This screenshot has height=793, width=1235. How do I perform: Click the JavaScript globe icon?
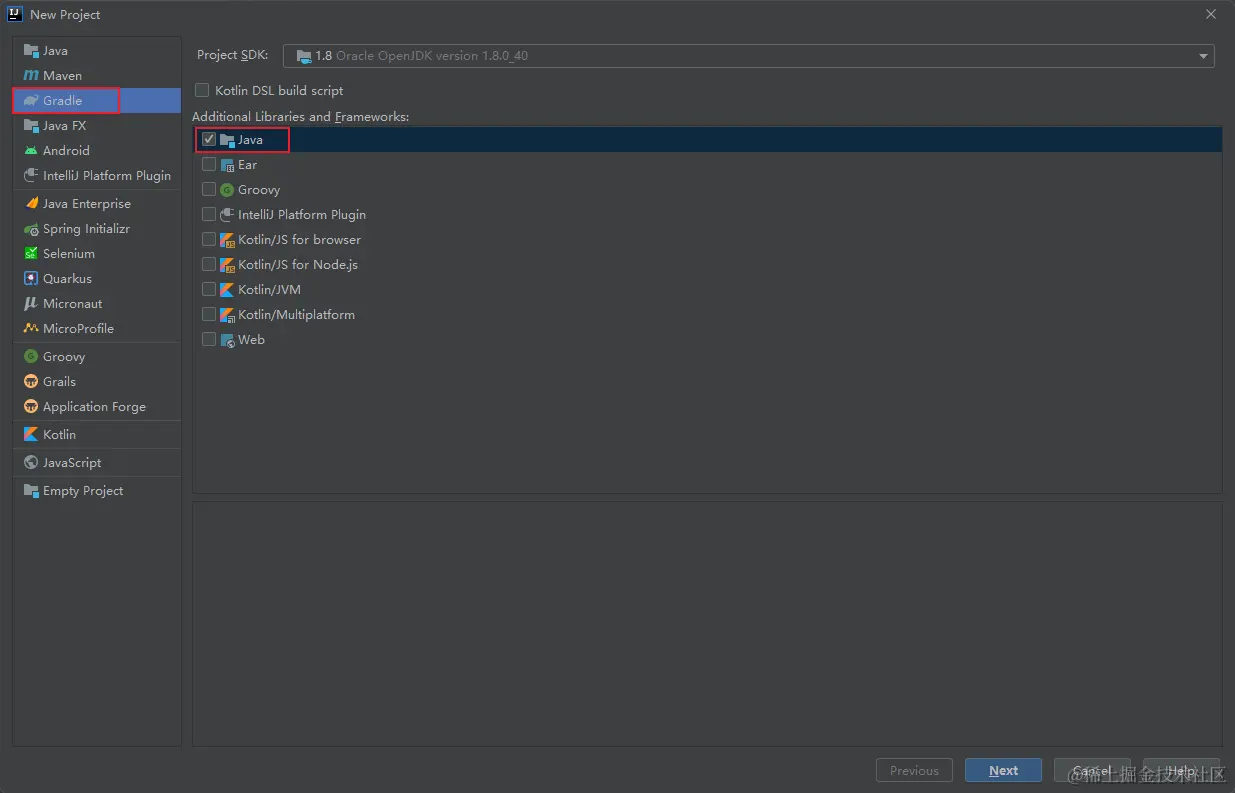(31, 463)
